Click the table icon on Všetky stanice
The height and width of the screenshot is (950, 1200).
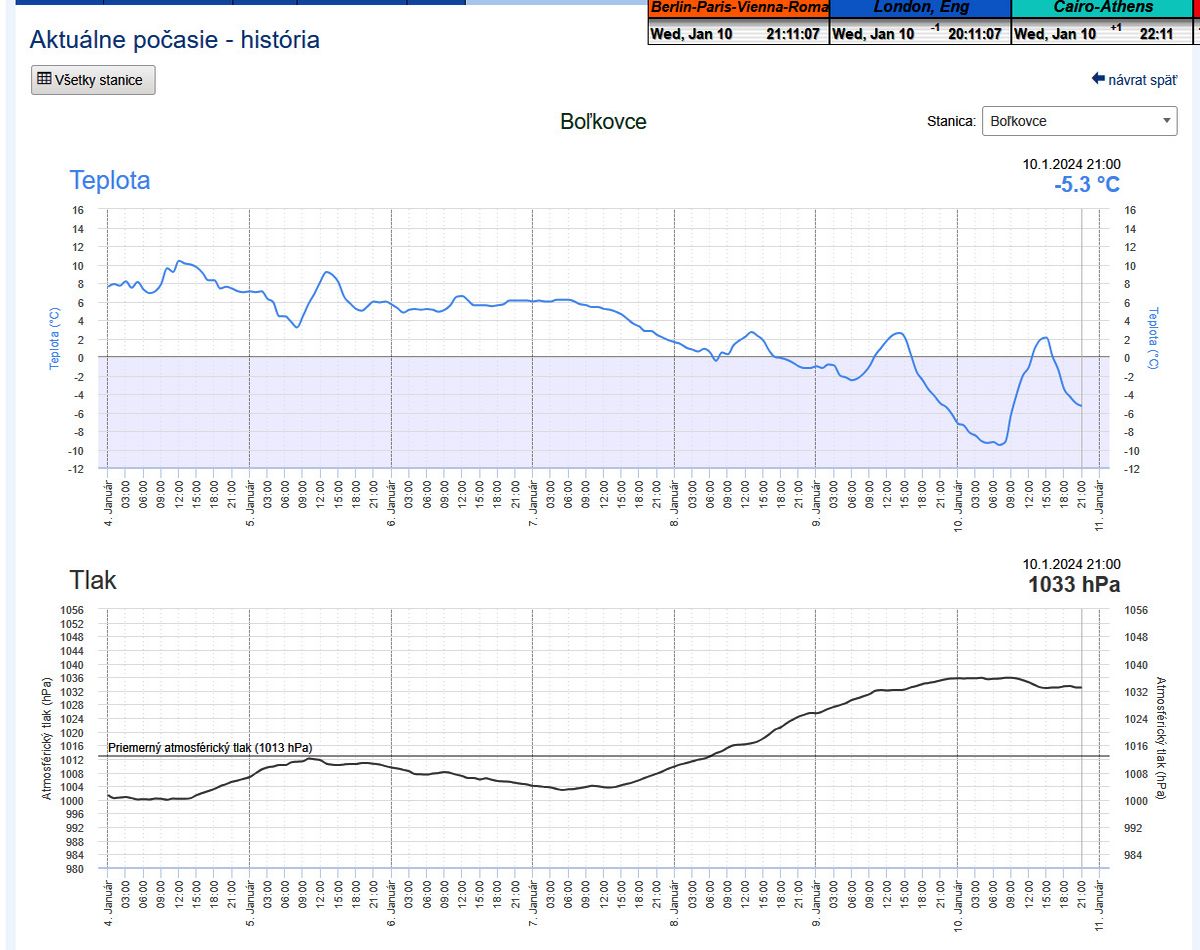44,79
